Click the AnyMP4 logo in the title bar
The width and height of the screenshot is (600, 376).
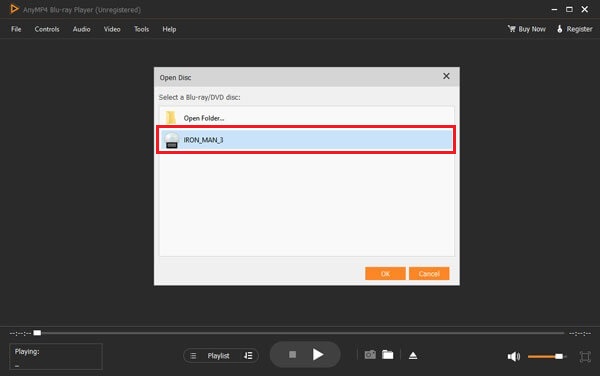14,9
